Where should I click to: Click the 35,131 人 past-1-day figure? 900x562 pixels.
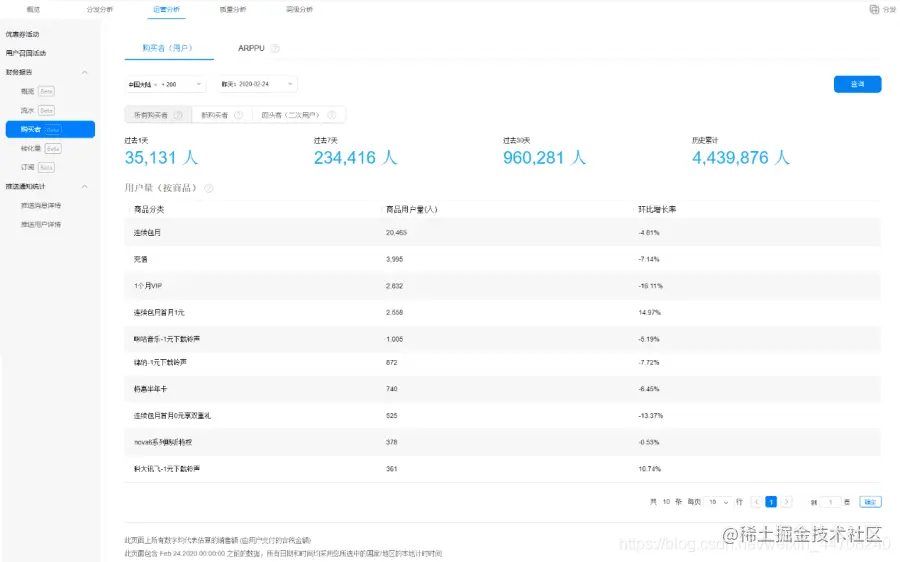(161, 158)
